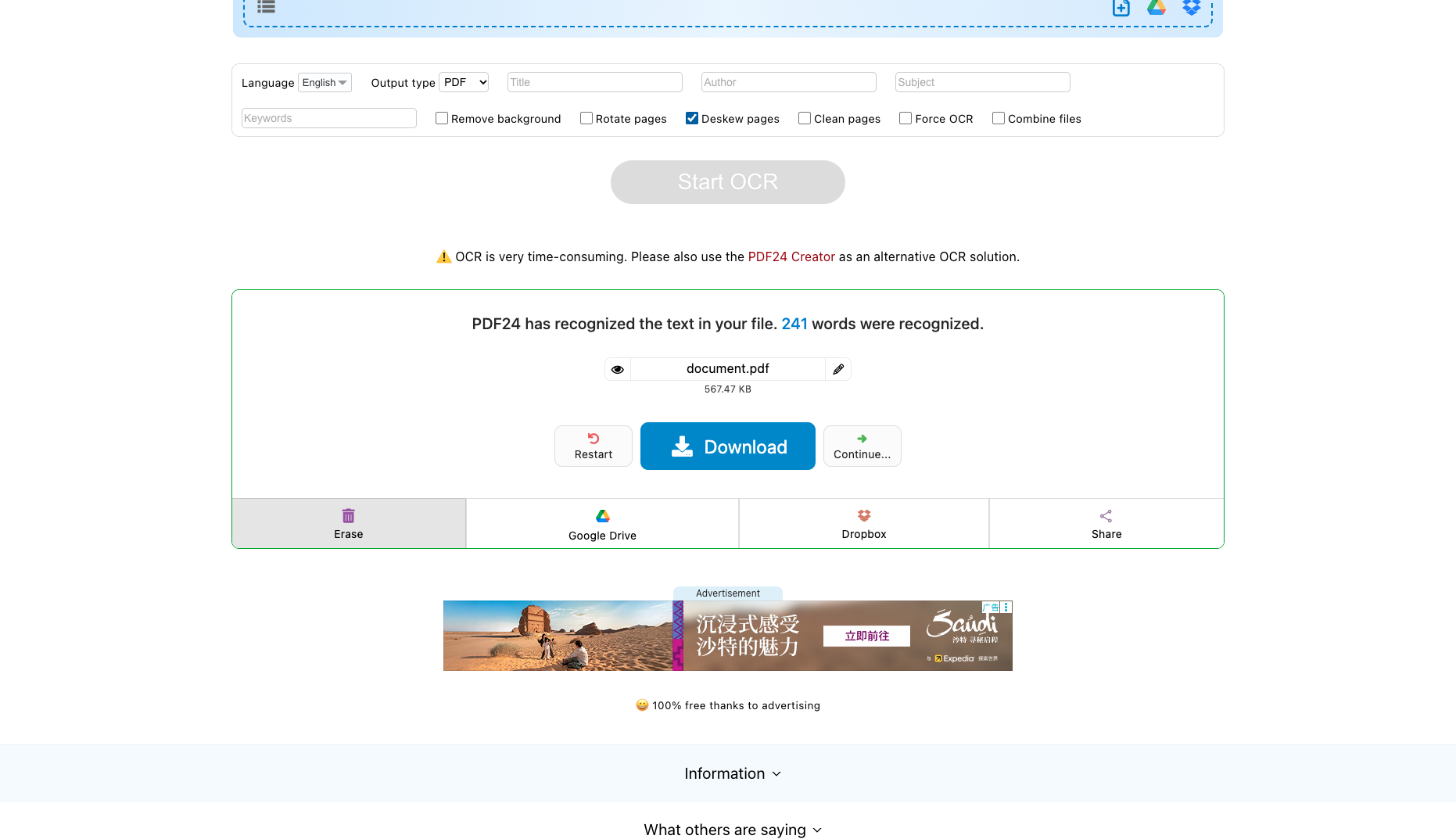Image resolution: width=1456 pixels, height=839 pixels.
Task: Click the Restart button
Action: 594,446
